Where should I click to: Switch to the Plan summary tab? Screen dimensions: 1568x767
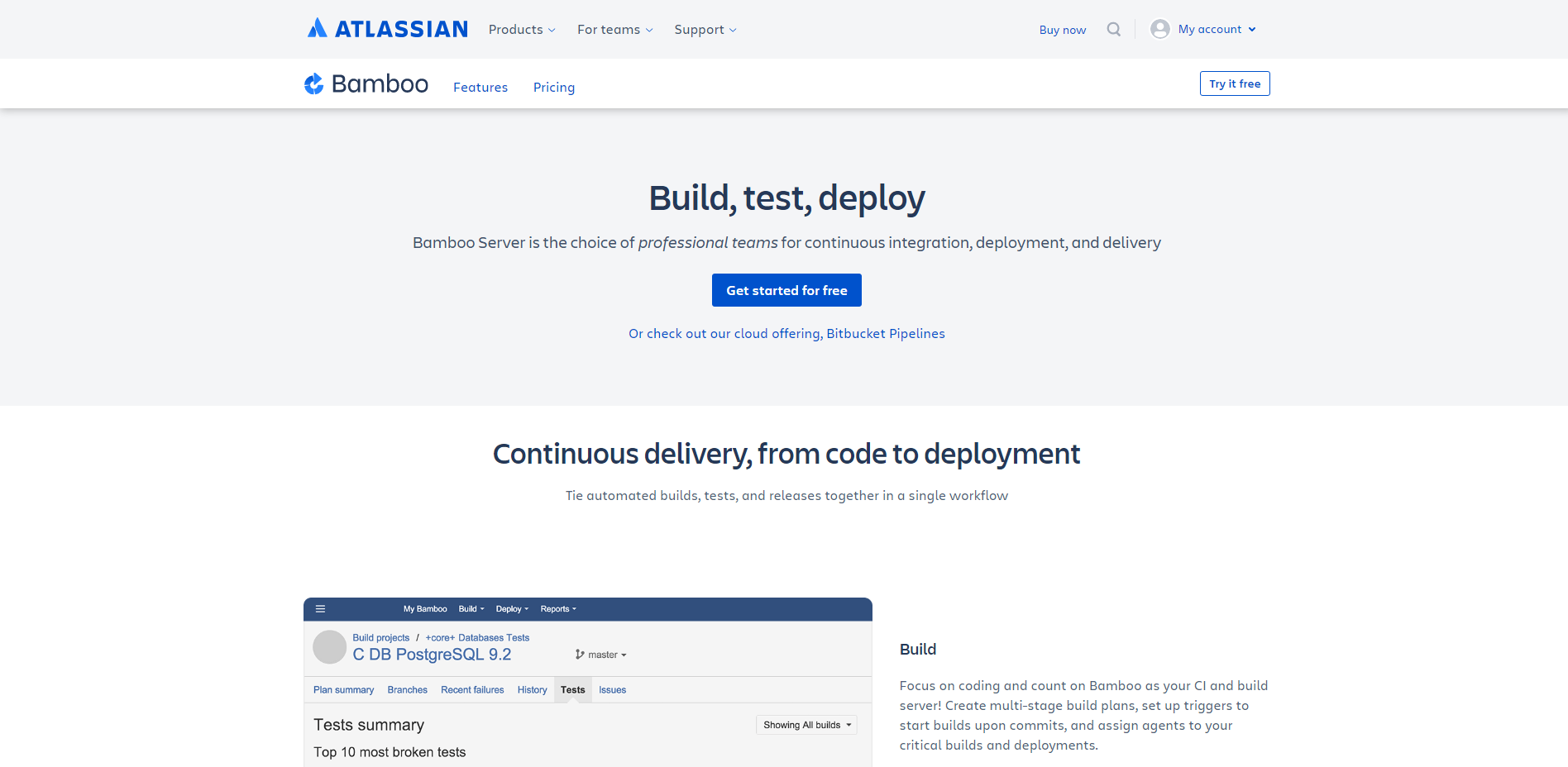[343, 690]
